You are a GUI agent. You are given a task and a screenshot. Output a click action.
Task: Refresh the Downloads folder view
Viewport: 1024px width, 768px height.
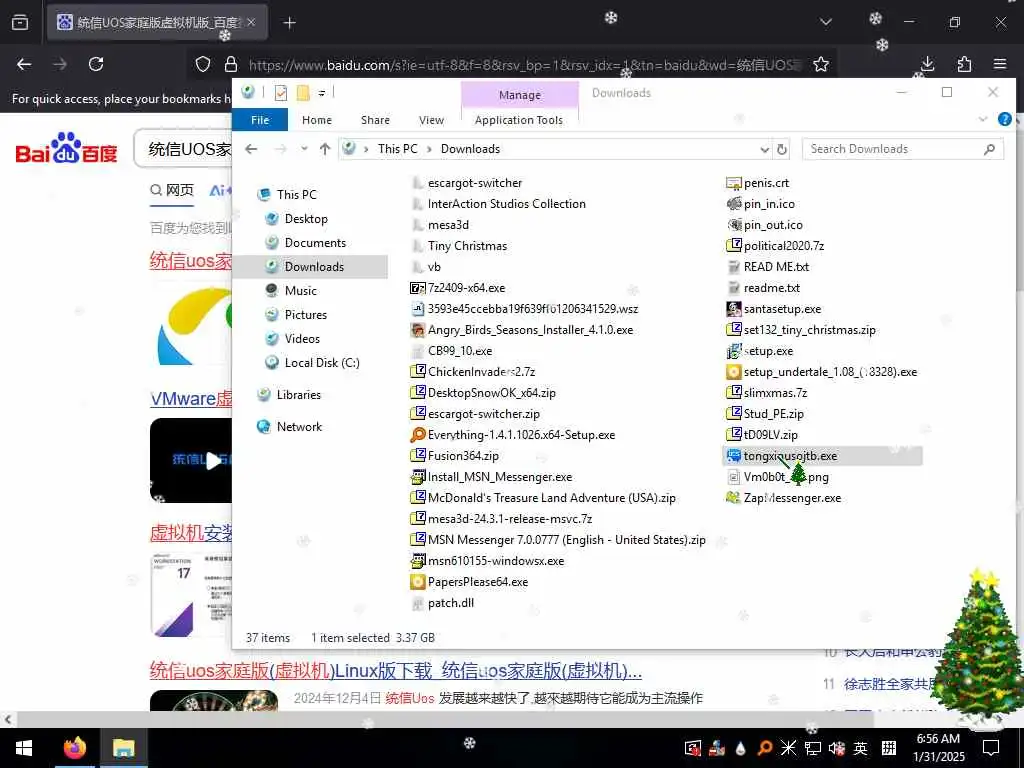(782, 150)
